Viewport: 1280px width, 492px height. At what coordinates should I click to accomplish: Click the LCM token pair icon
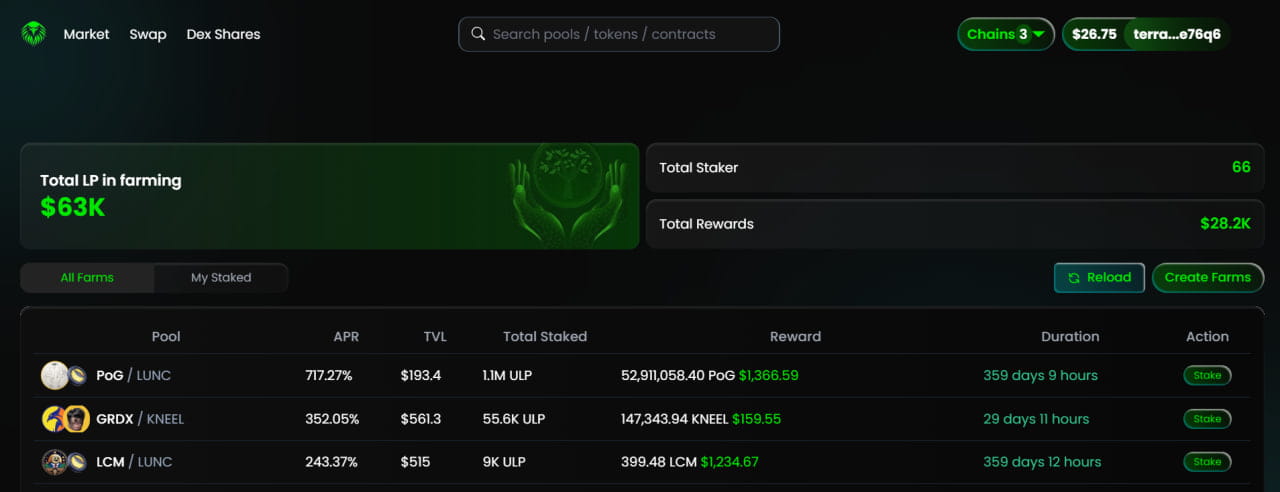pyautogui.click(x=64, y=462)
